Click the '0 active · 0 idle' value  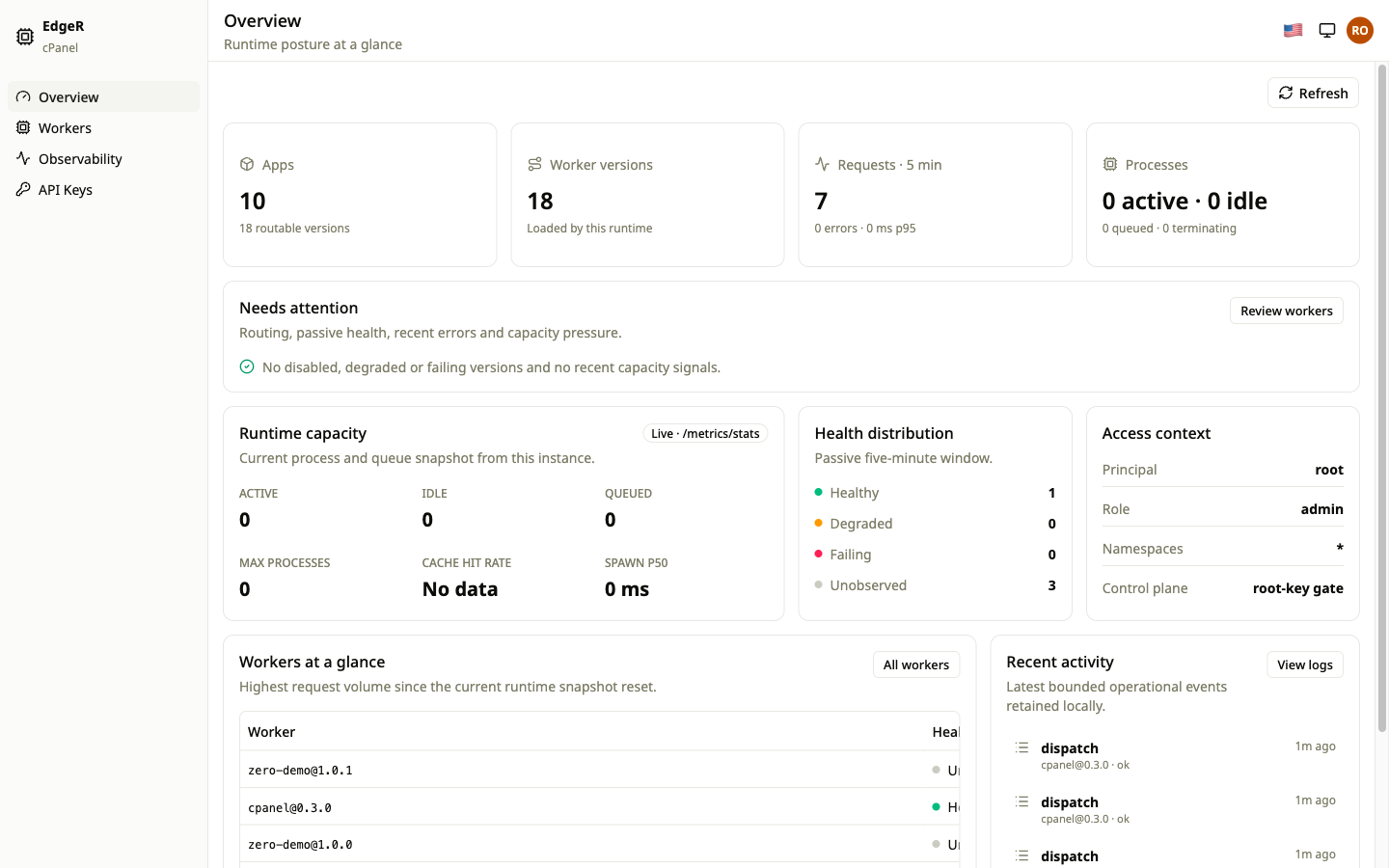coord(1185,201)
